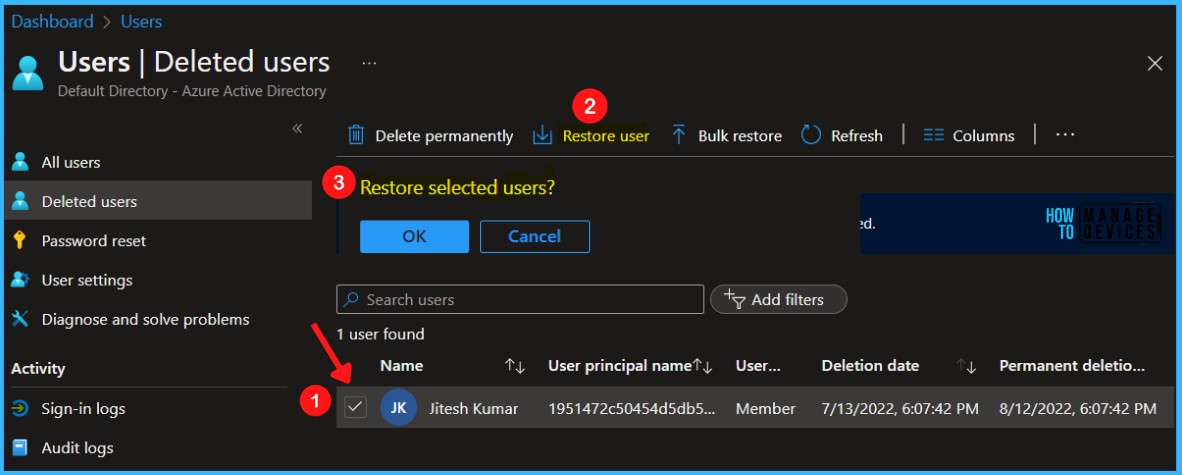Confirm restore with OK button
The height and width of the screenshot is (475, 1182).
[x=415, y=236]
